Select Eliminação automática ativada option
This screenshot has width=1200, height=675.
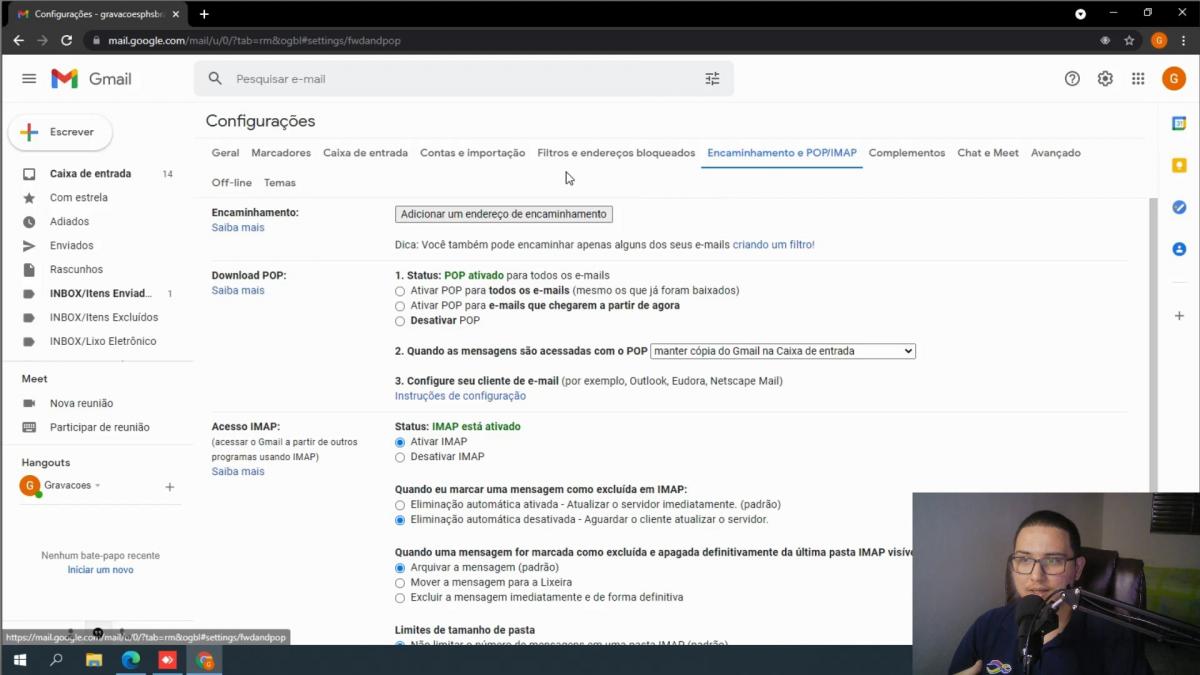(400, 505)
